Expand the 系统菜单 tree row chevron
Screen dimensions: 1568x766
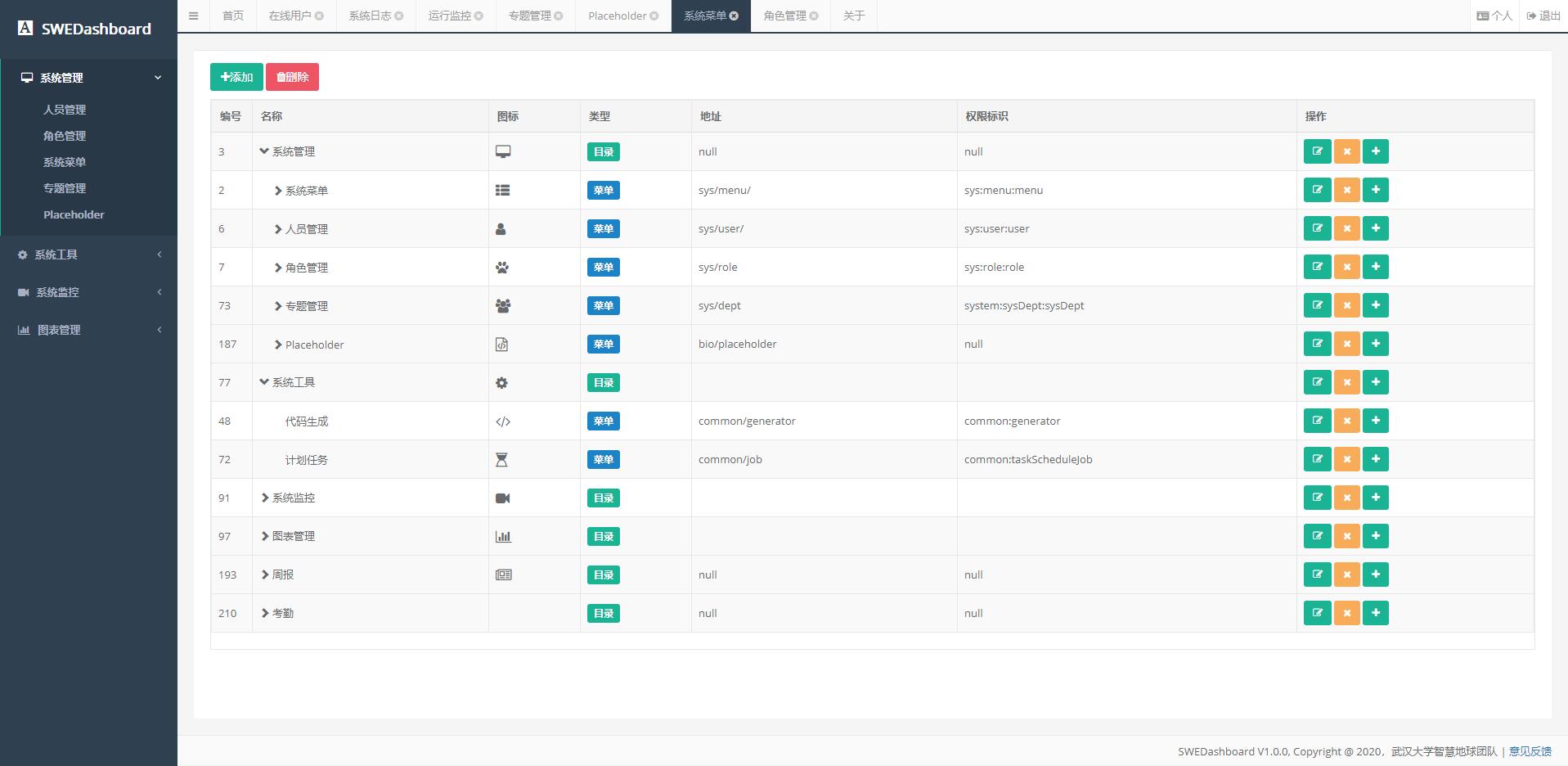point(278,191)
